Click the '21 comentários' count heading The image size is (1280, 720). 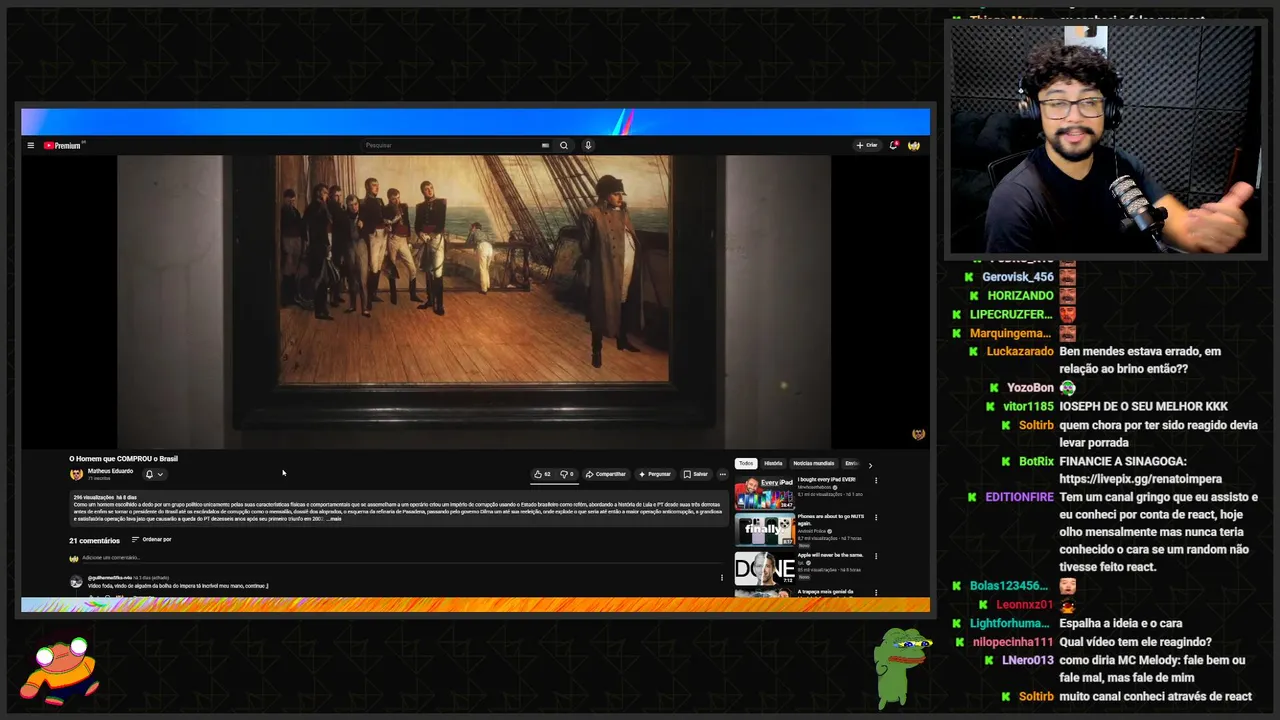95,540
